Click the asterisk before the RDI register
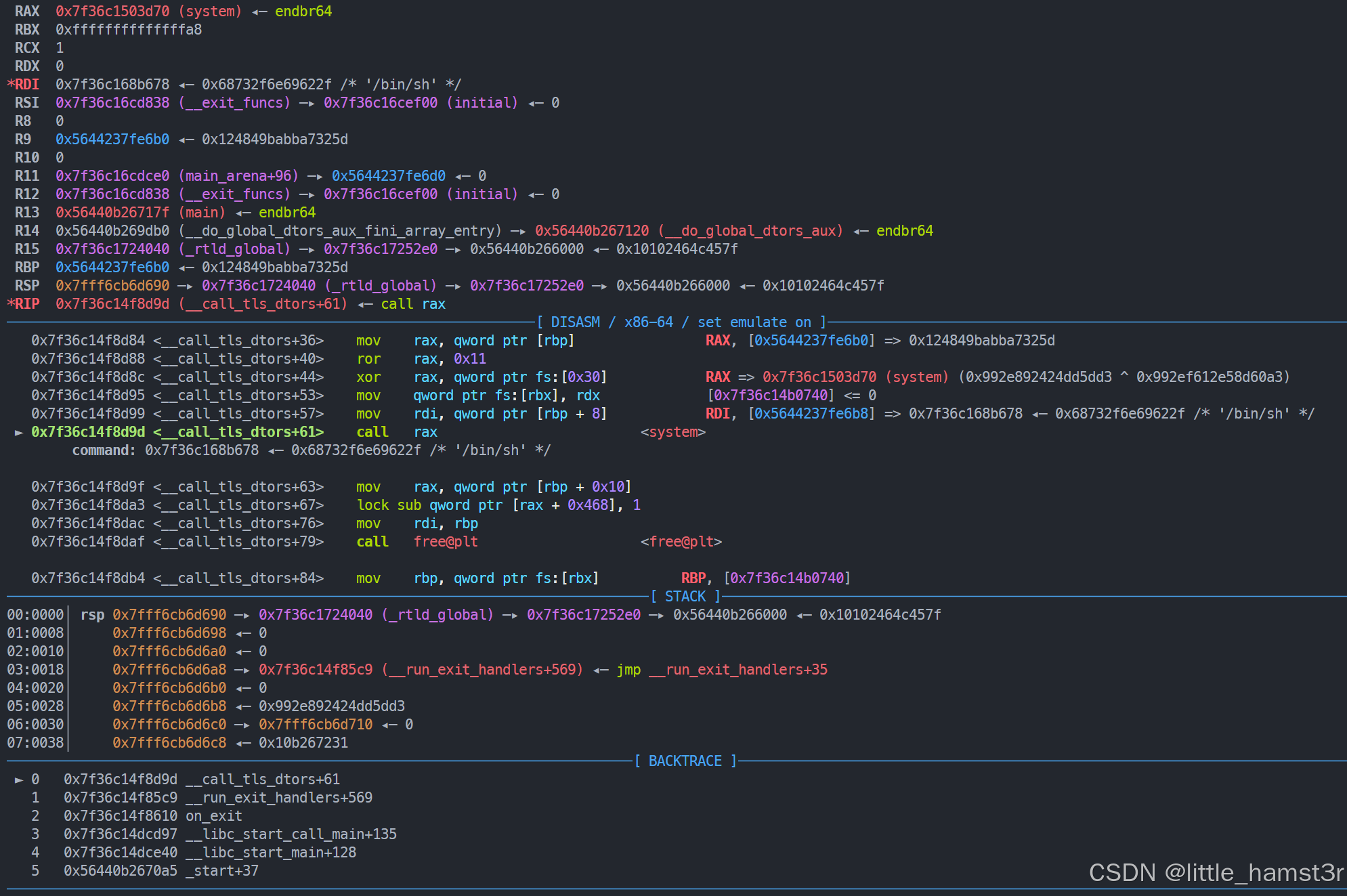This screenshot has width=1347, height=896. click(11, 85)
